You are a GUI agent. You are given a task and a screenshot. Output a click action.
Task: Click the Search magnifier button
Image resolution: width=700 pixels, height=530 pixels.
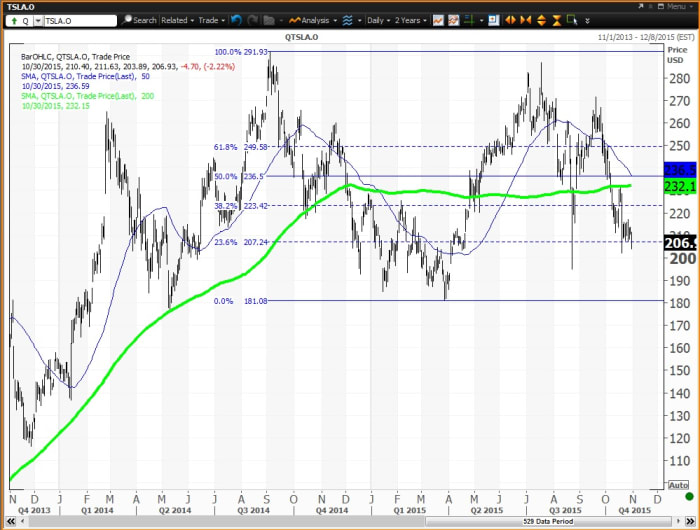click(138, 20)
